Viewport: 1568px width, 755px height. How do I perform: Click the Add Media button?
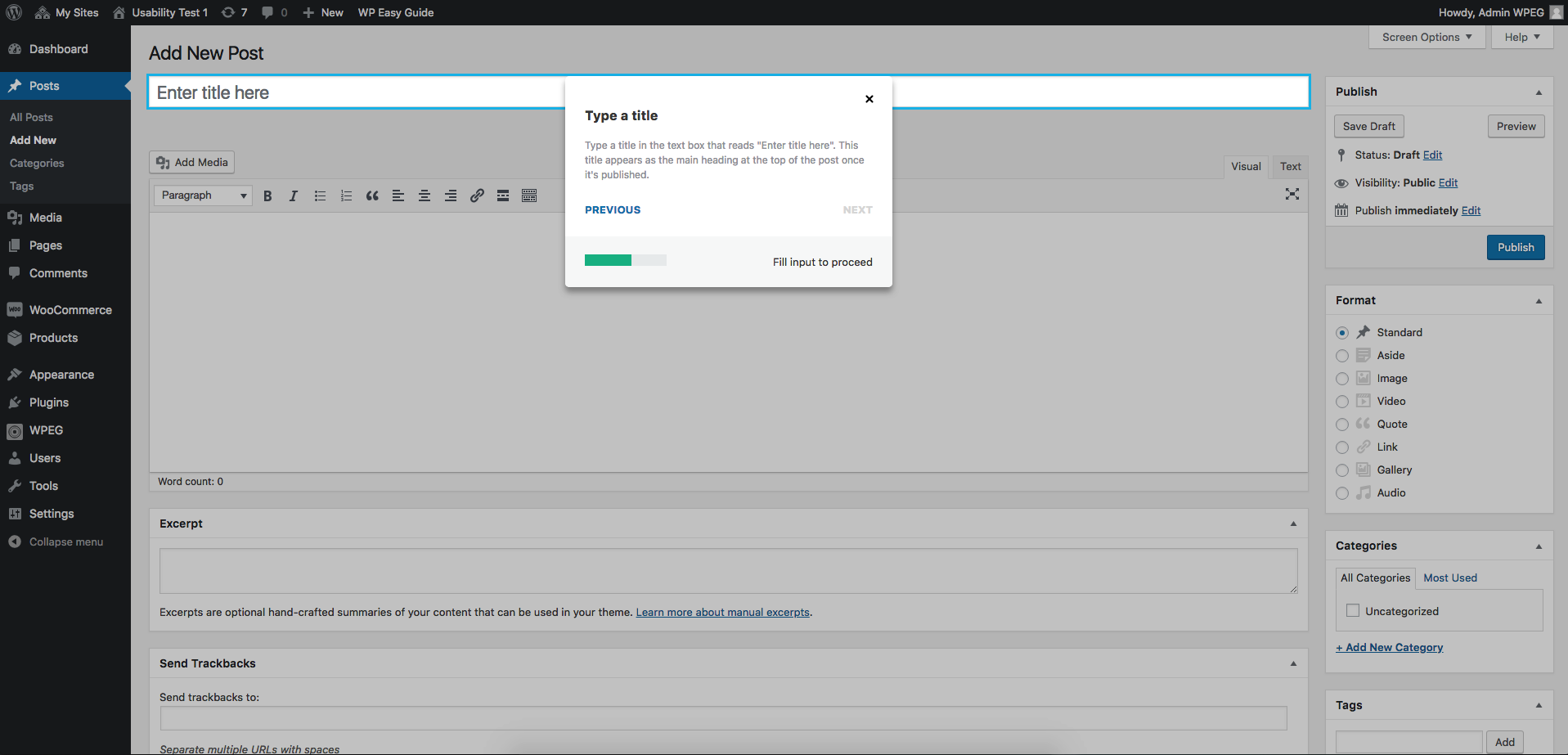[x=192, y=162]
